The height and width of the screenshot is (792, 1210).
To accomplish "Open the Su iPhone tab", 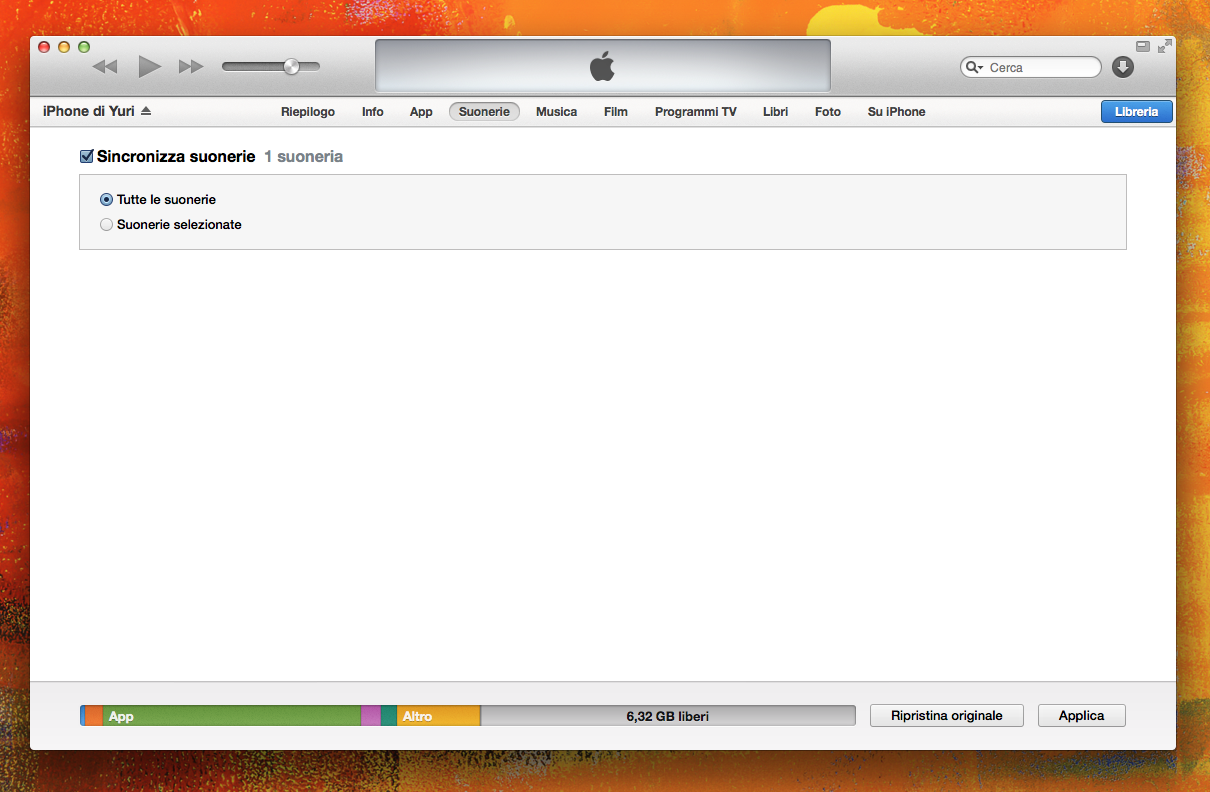I will (x=896, y=112).
